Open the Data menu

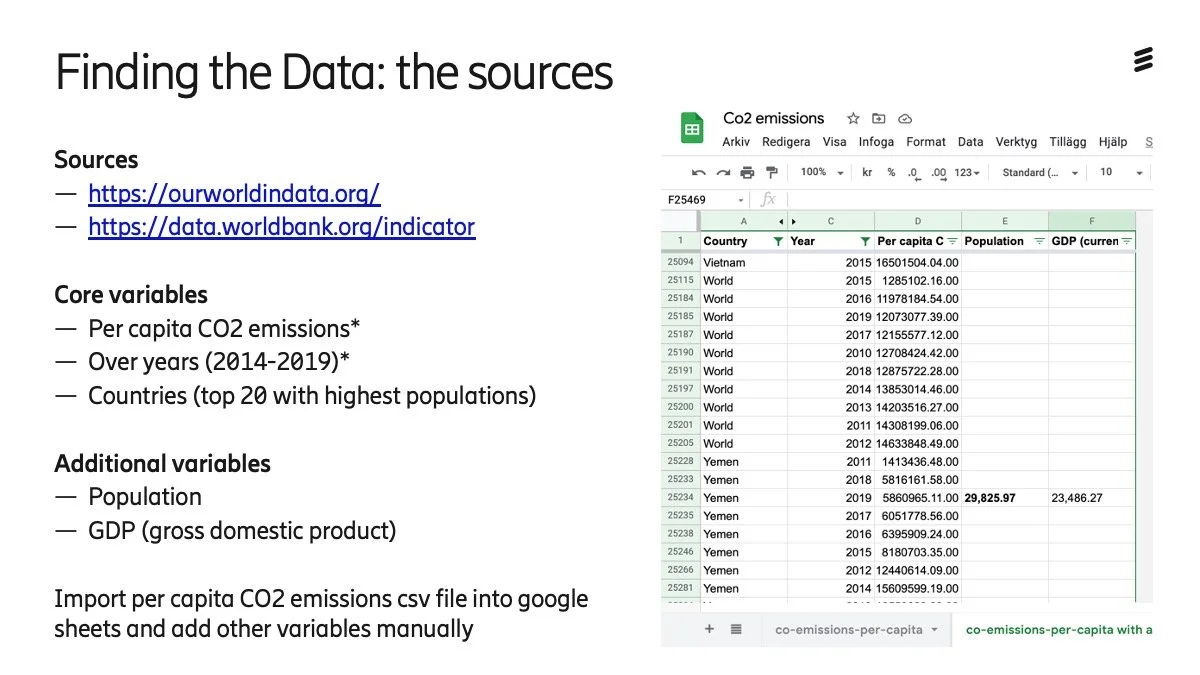[970, 142]
